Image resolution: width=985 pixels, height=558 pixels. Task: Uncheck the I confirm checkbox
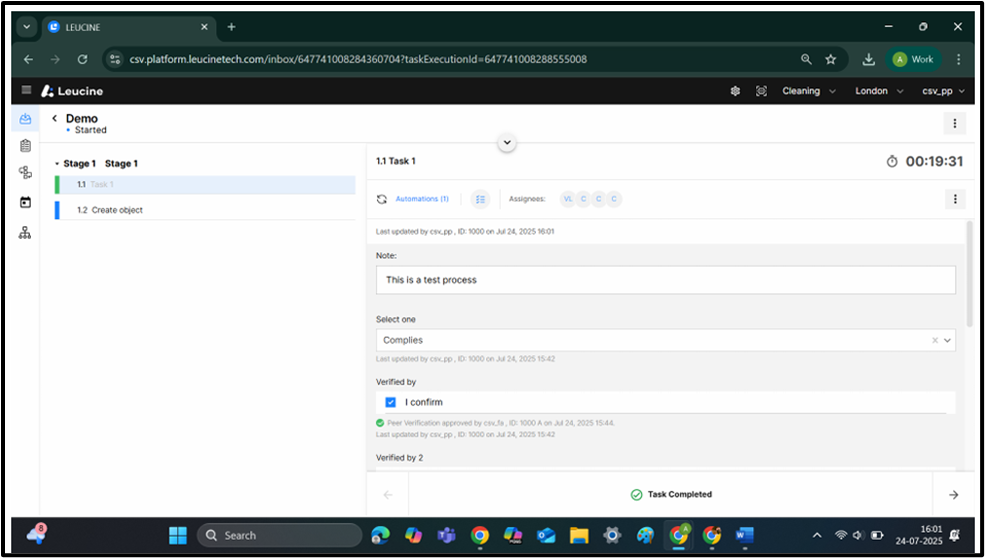point(391,402)
